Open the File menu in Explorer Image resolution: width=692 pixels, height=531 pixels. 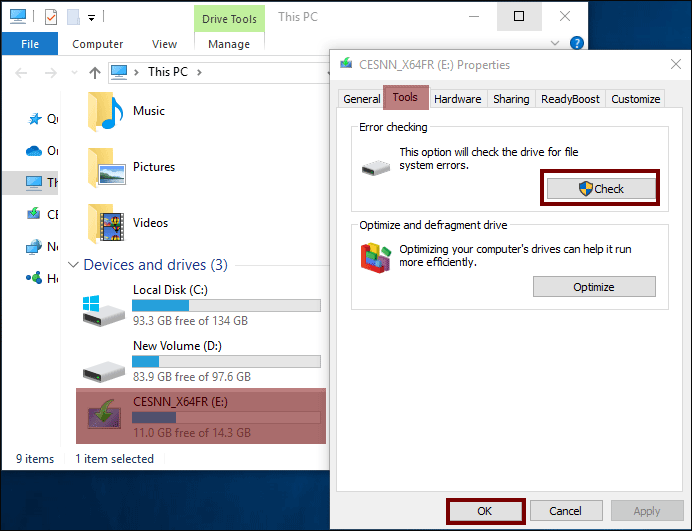[x=30, y=44]
